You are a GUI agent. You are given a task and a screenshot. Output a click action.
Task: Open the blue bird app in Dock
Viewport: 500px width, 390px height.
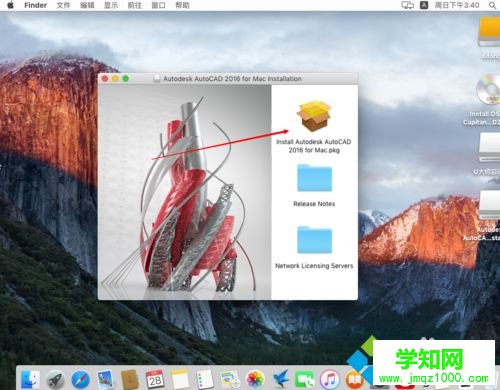coord(280,379)
